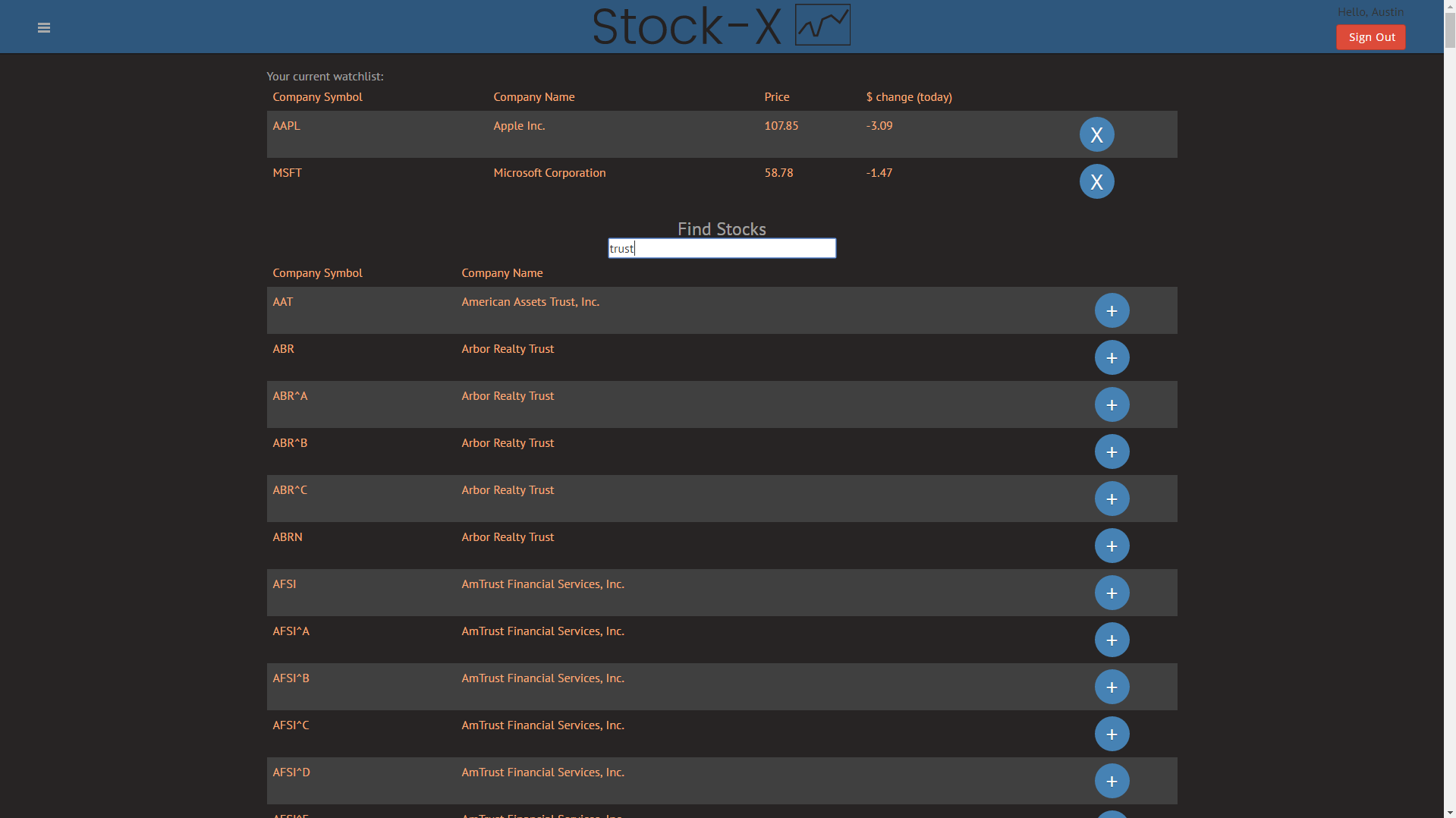Click AmTrust Financial name in AFSI^A row

(542, 631)
